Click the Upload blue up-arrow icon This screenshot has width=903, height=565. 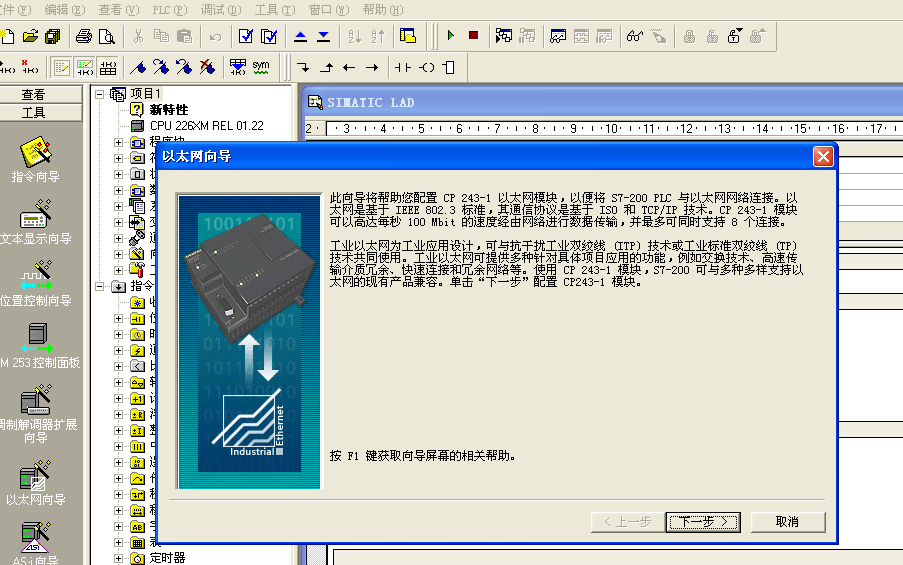(300, 37)
